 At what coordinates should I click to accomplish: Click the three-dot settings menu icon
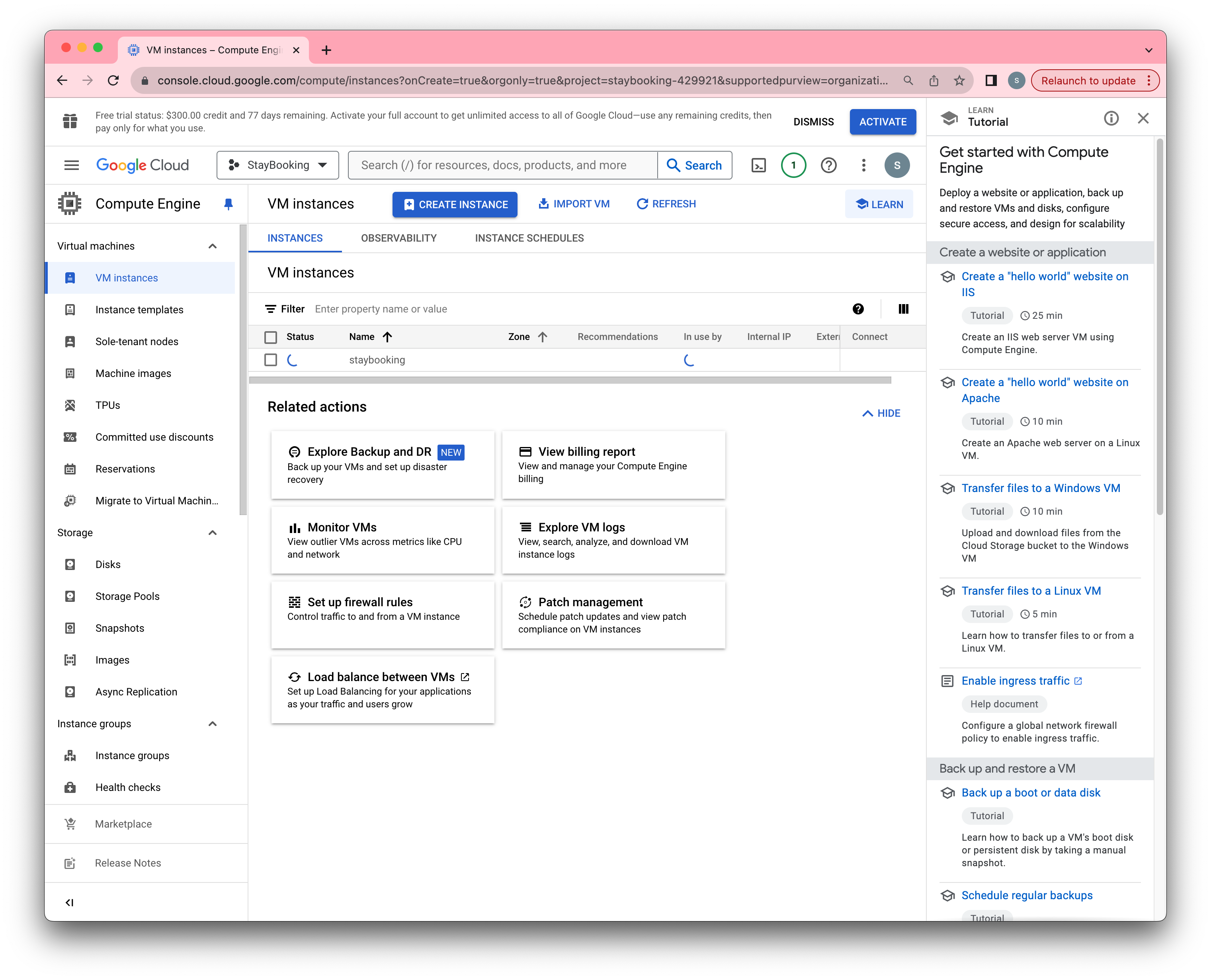coord(863,166)
